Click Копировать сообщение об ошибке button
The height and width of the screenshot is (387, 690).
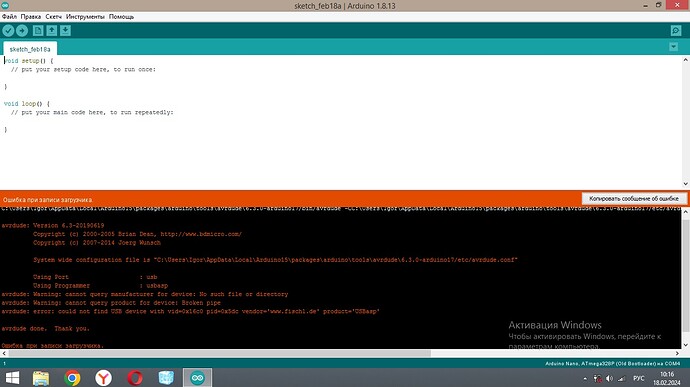(x=634, y=199)
